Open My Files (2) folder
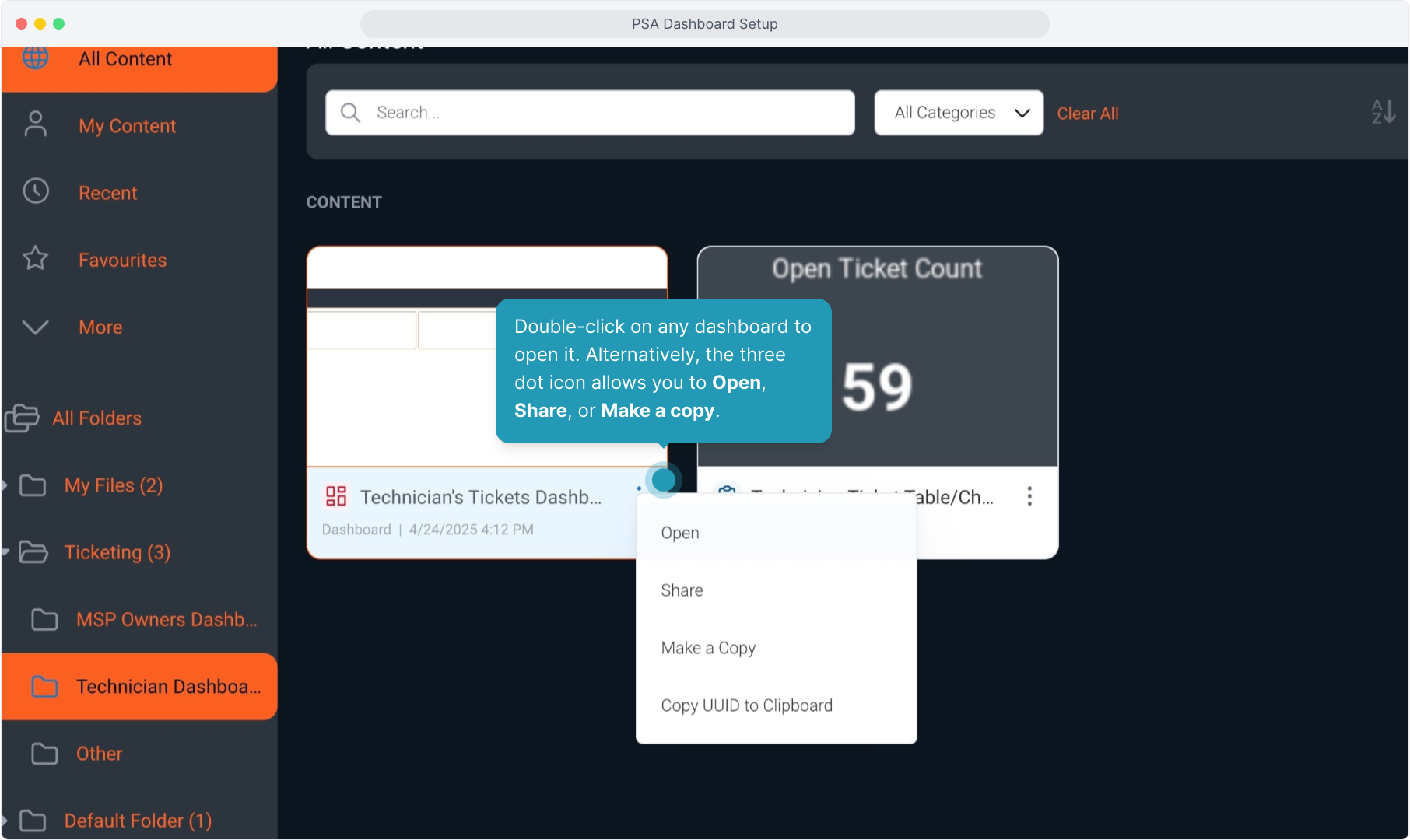This screenshot has height=840, width=1410. [114, 485]
